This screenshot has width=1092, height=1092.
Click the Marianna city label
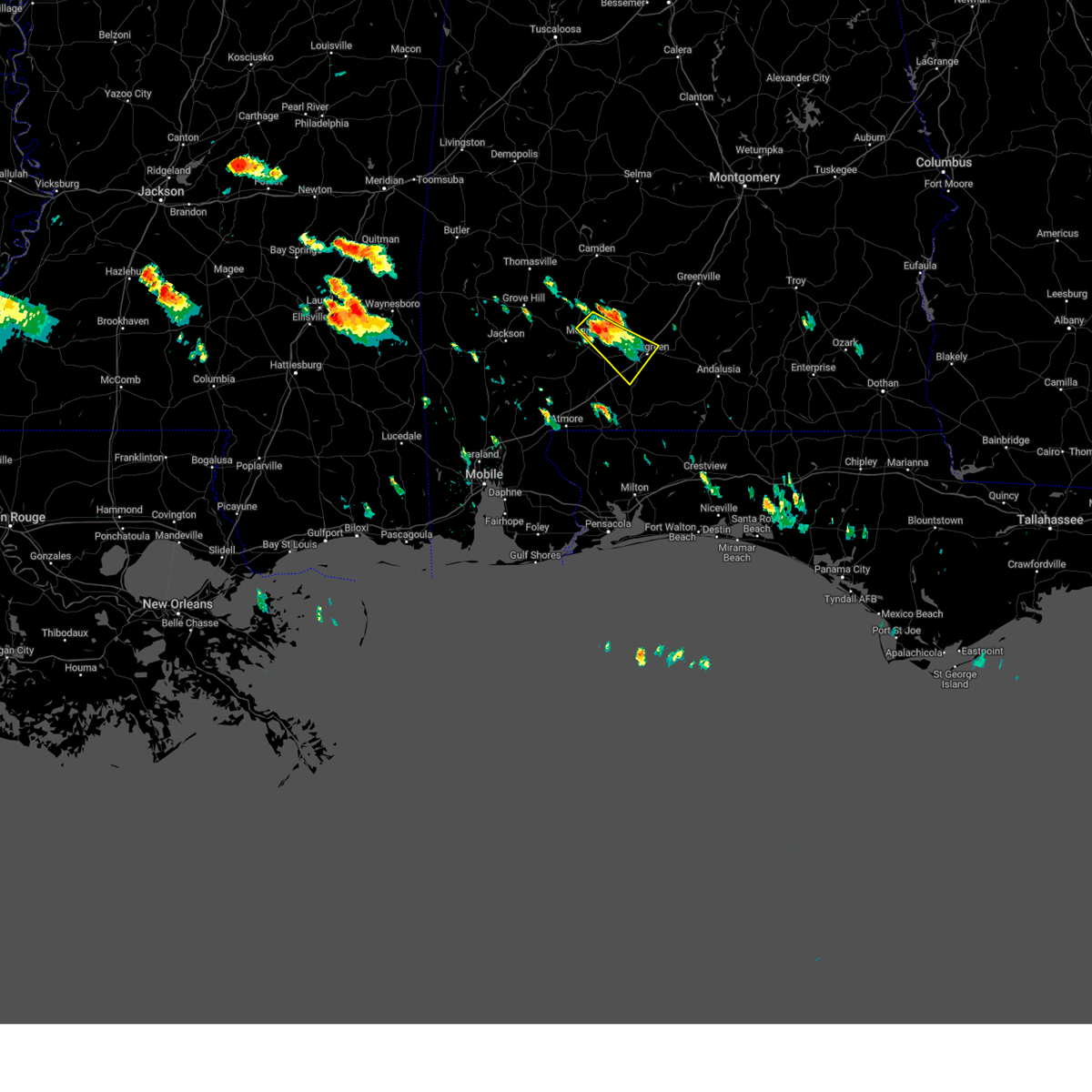(x=907, y=463)
